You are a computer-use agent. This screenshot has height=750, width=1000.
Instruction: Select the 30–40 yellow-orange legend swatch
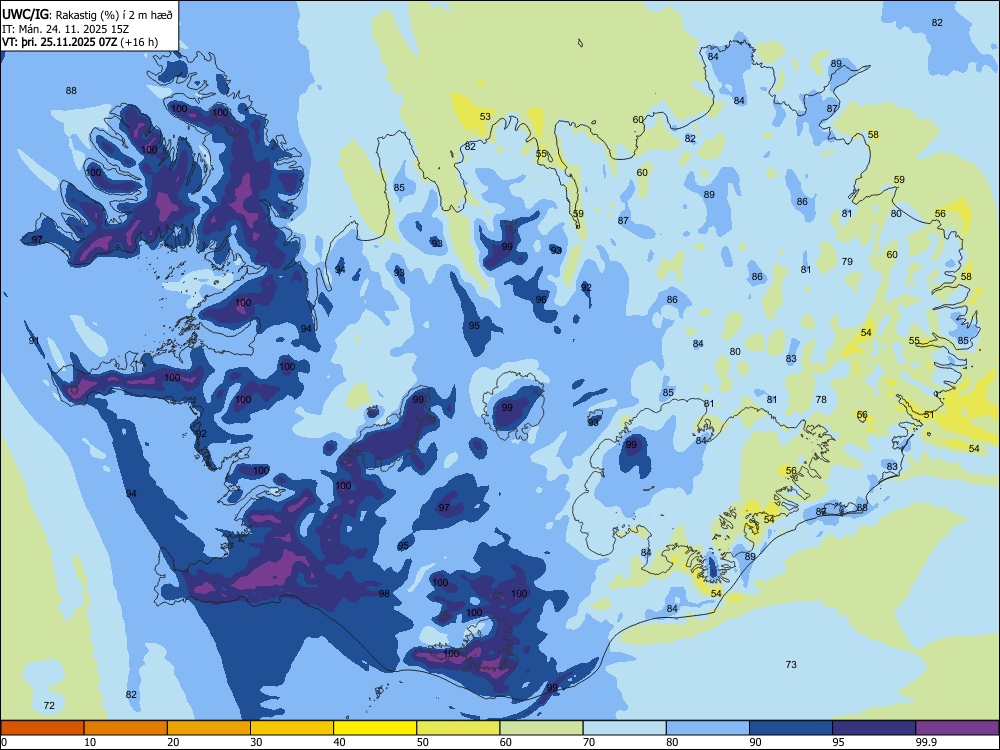tap(292, 728)
